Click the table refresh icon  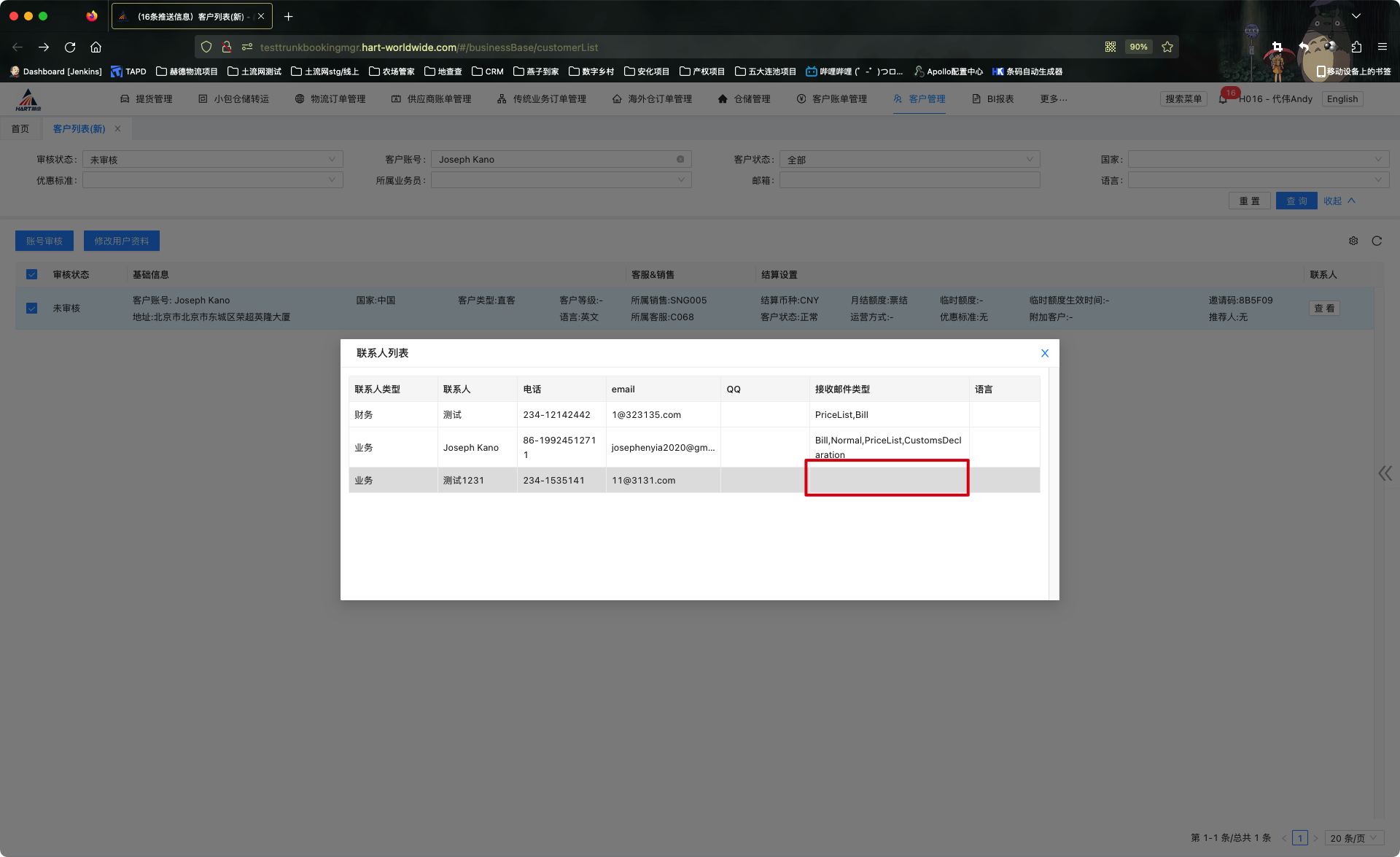click(1377, 241)
